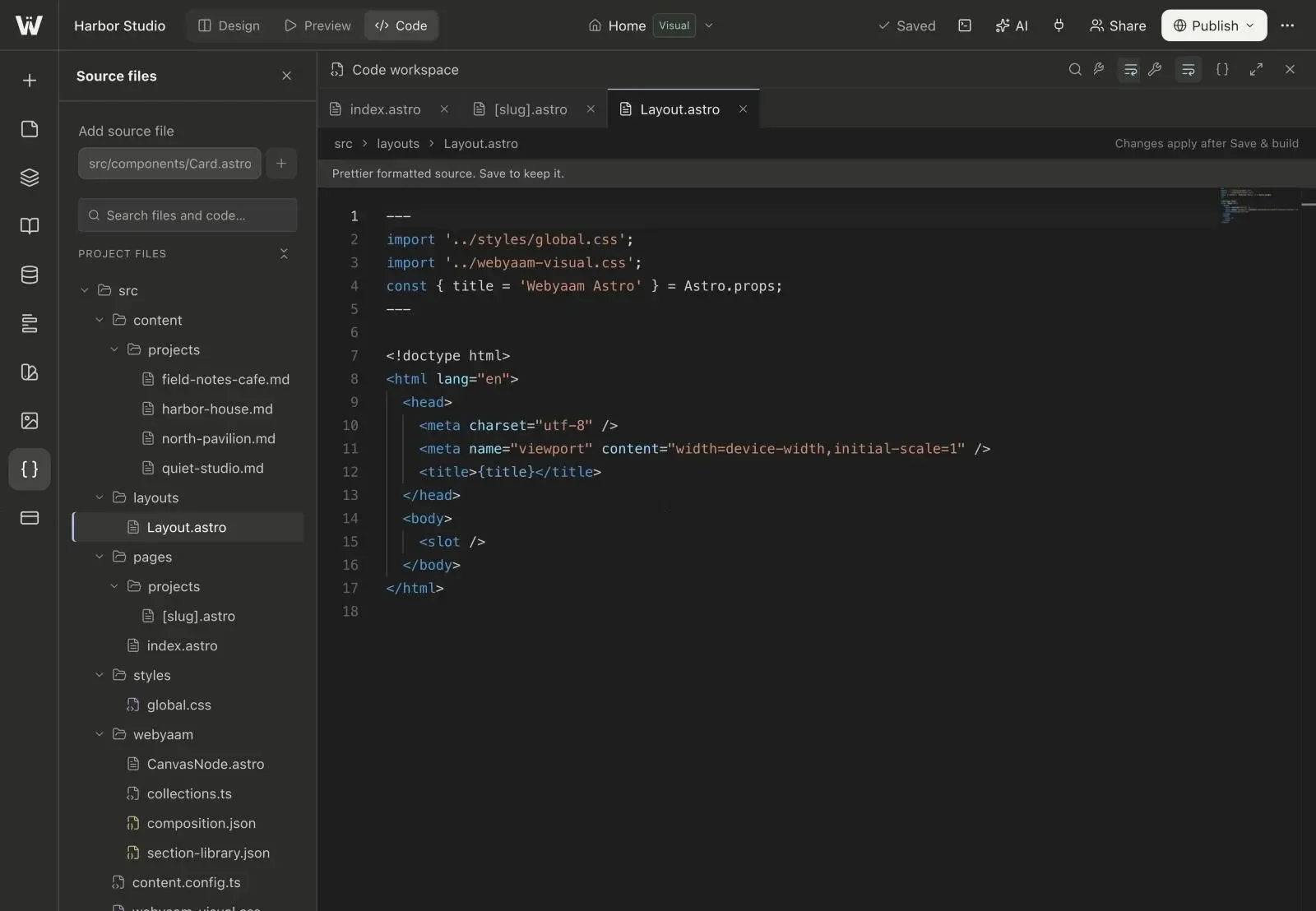Open the stacked Layers icon

(30, 178)
